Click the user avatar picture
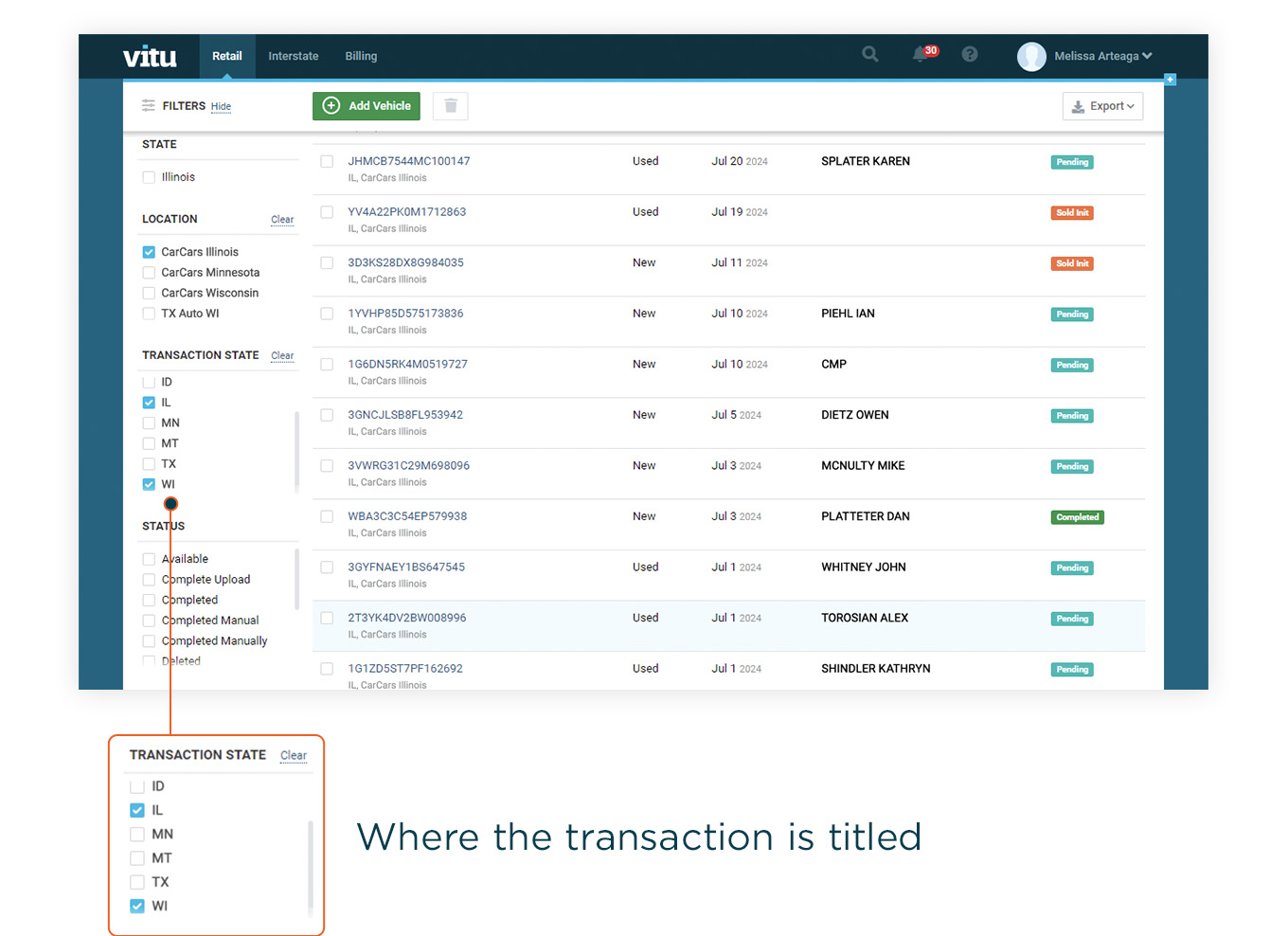Viewport: 1288px width, 936px height. (x=1031, y=57)
